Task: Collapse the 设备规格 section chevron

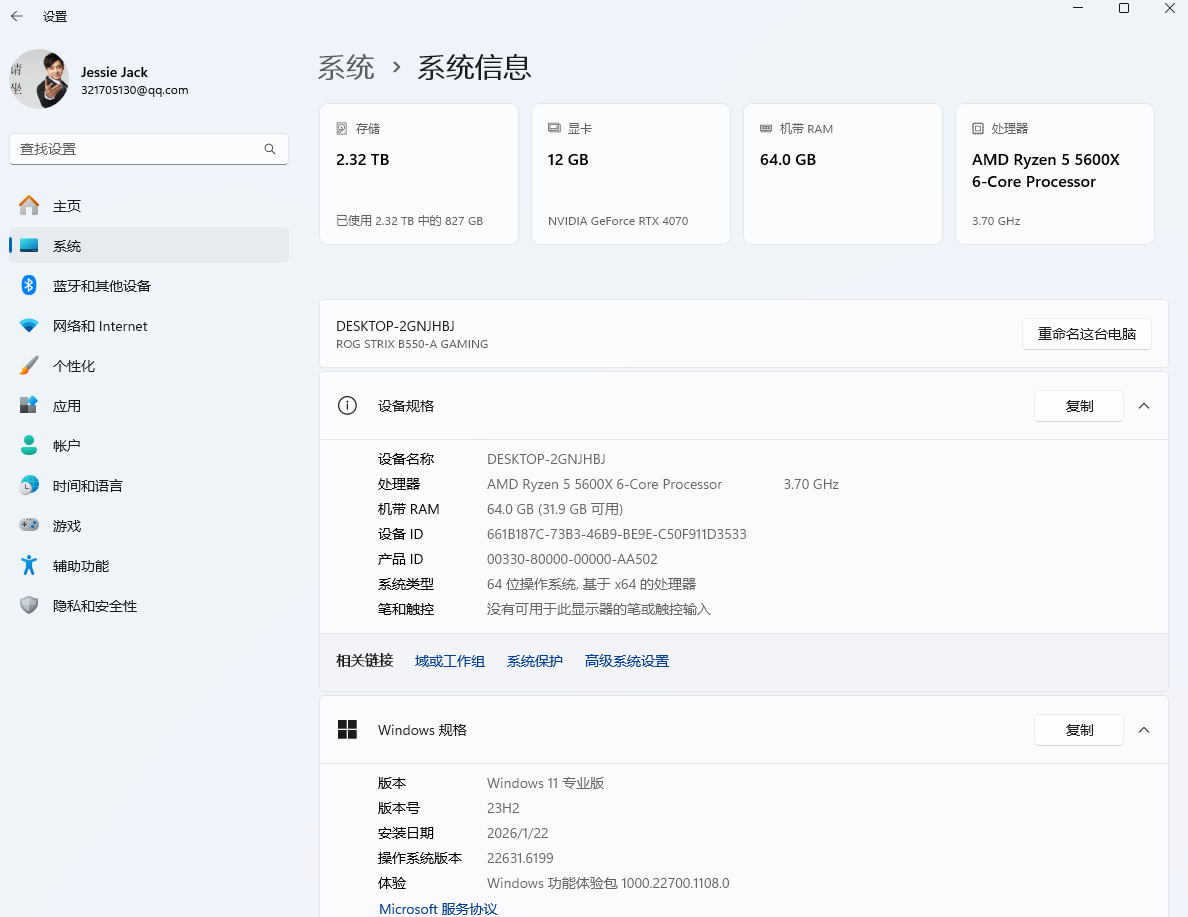Action: click(1144, 406)
